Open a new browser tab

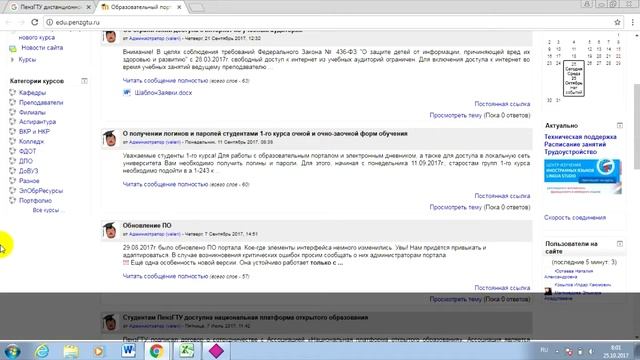(x=196, y=7)
